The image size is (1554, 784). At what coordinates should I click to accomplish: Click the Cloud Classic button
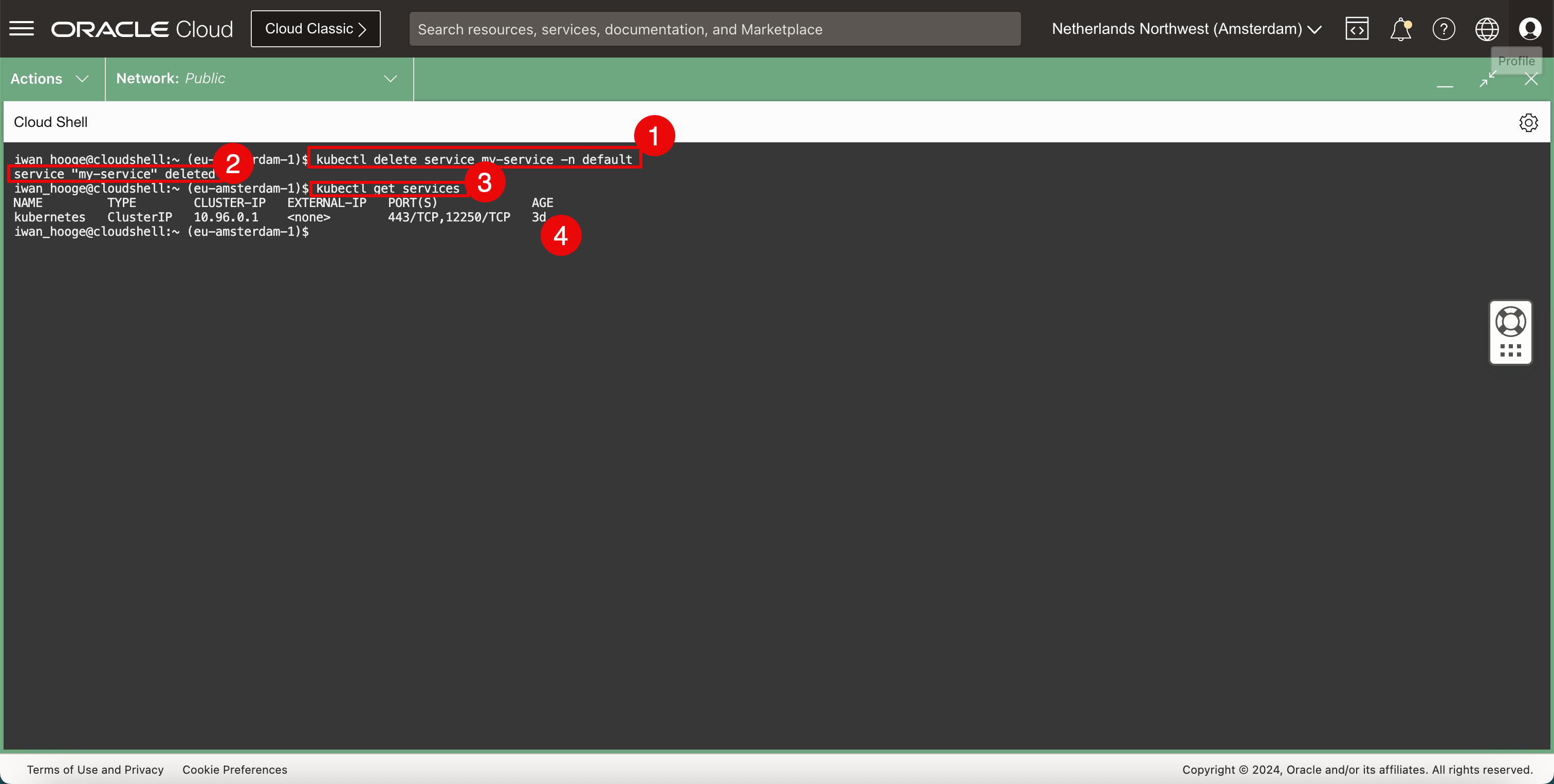[316, 28]
